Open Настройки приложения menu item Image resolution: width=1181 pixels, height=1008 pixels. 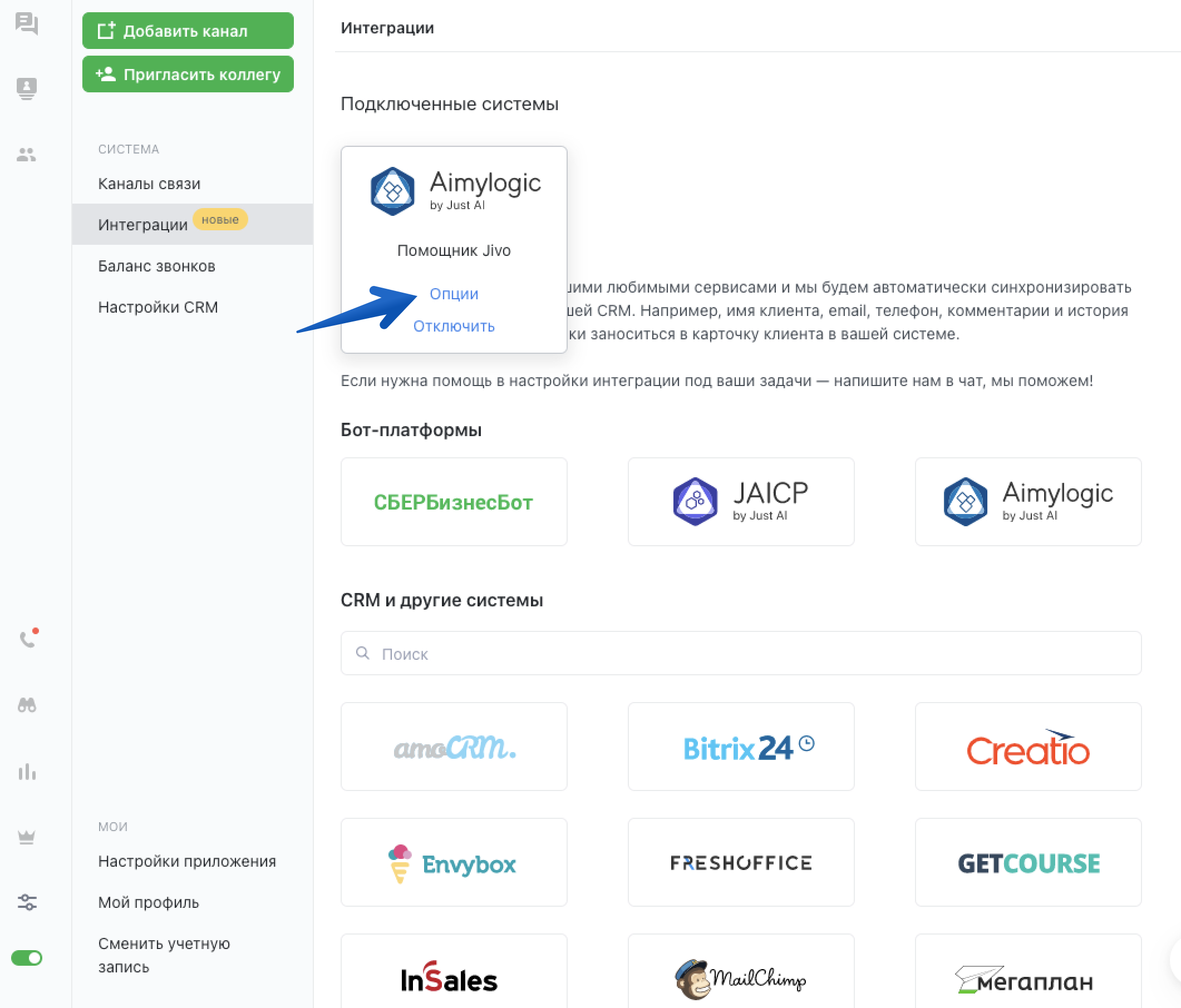[187, 861]
